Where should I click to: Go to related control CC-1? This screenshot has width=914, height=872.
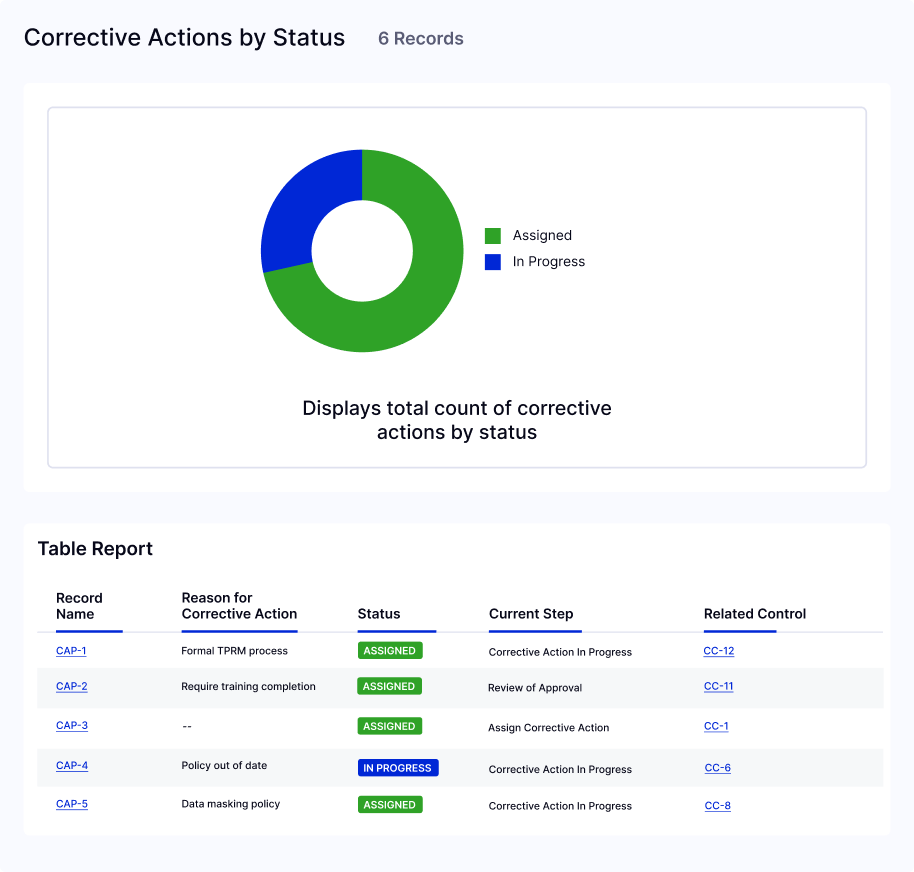(716, 726)
